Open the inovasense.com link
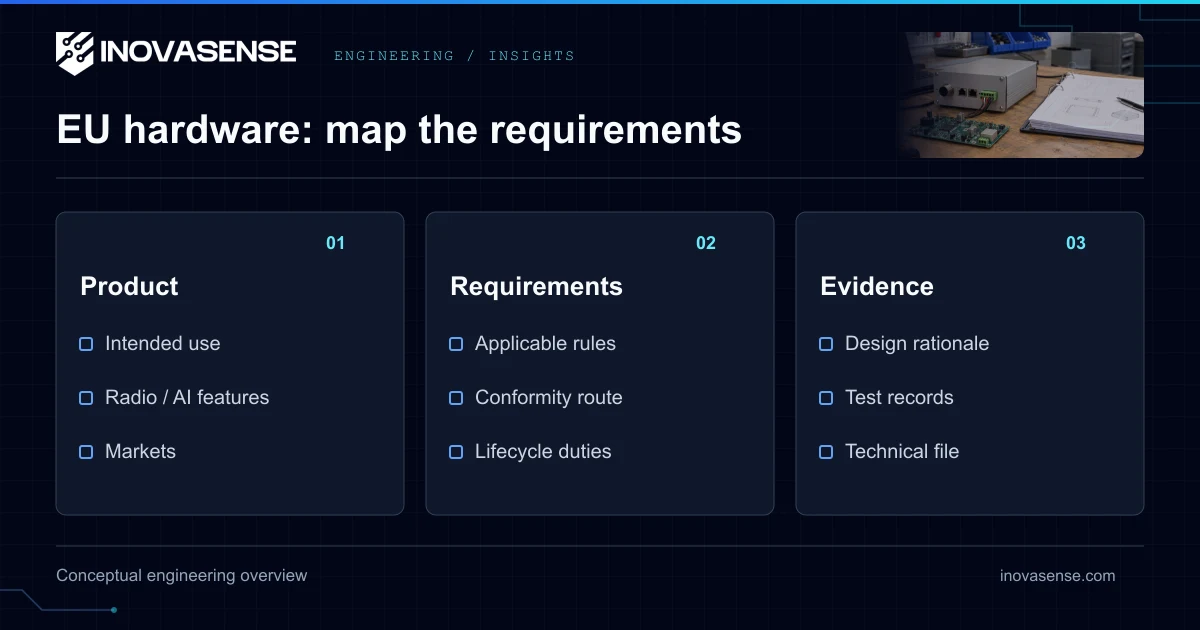This screenshot has height=630, width=1200. coord(1057,576)
